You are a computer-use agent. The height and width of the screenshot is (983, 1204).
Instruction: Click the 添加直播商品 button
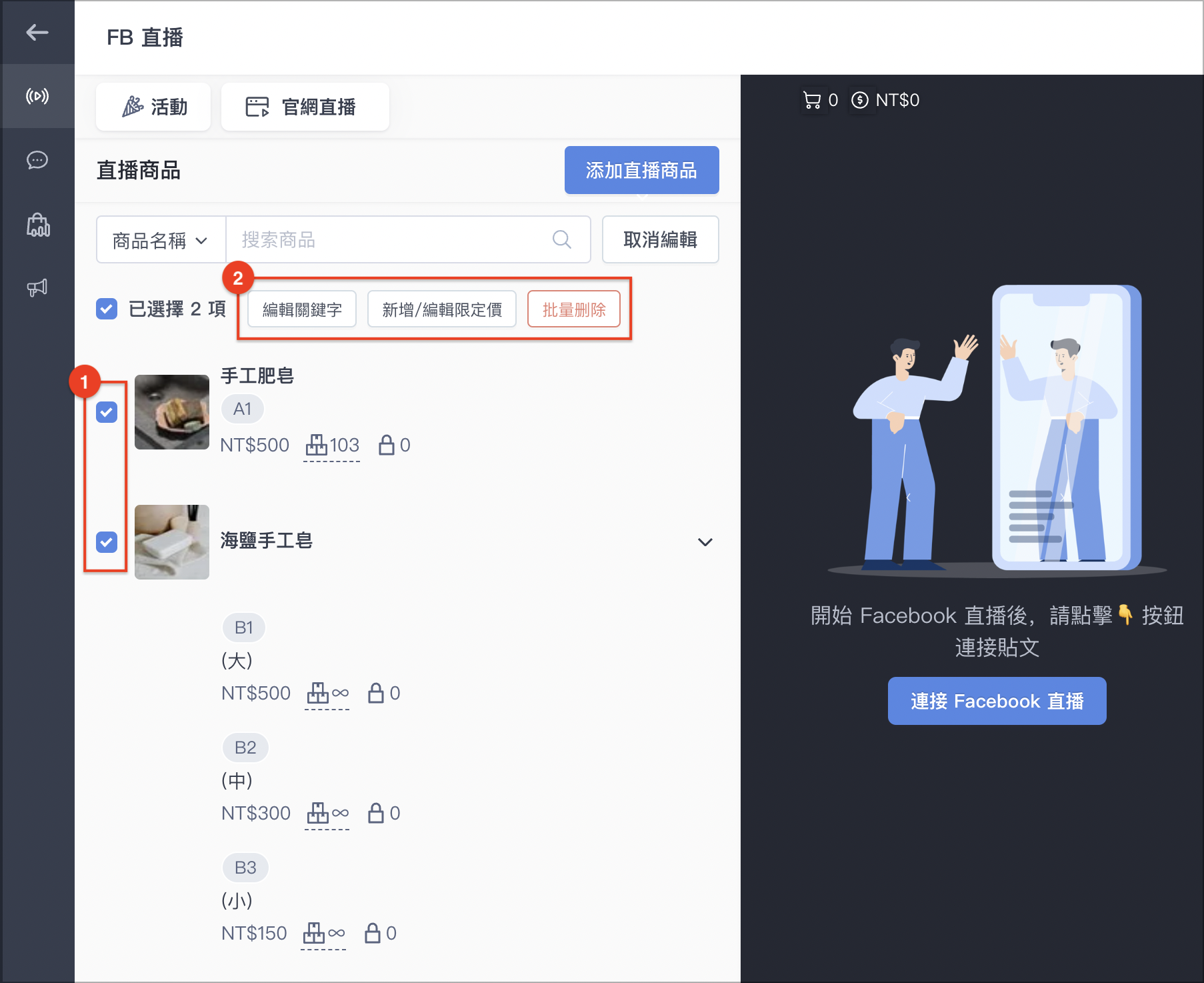tap(641, 170)
